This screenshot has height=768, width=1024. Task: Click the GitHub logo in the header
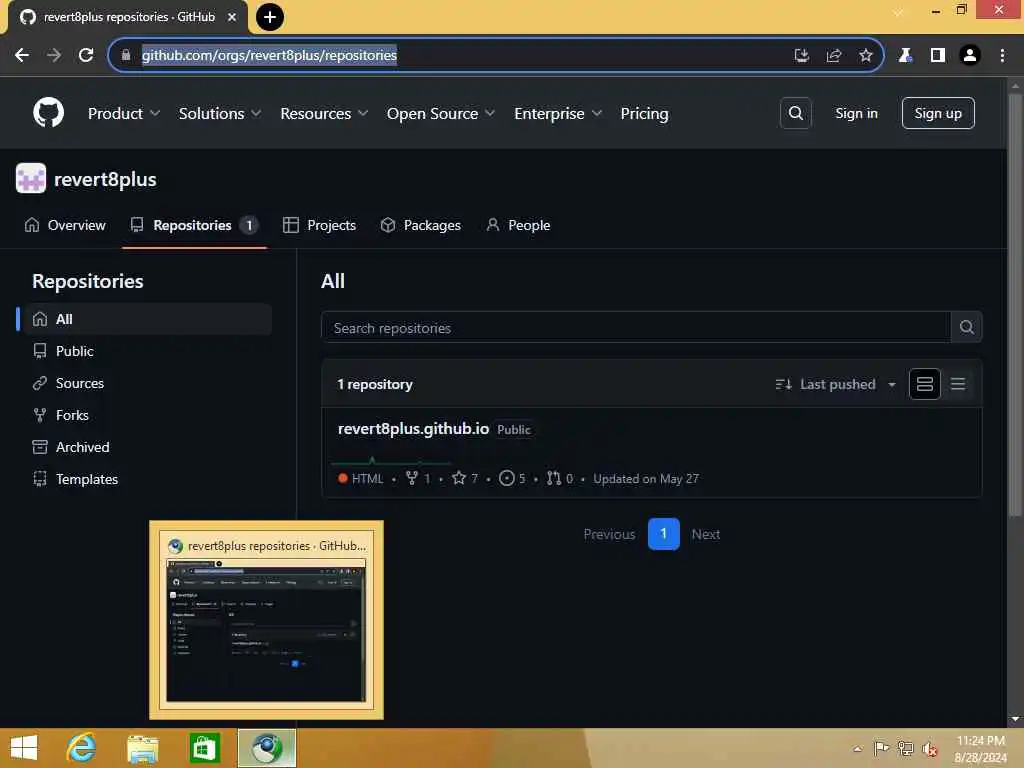click(48, 113)
